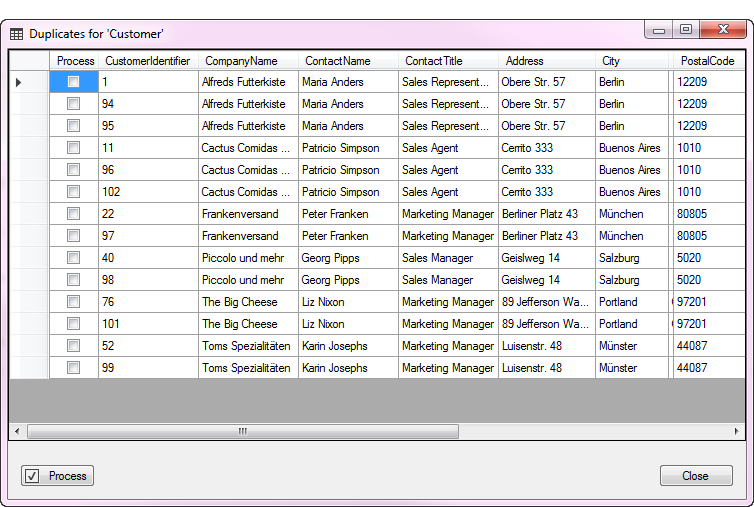The image size is (754, 507).
Task: Click the 'Luisenstr. 48' cell in row 52
Action: click(x=547, y=346)
